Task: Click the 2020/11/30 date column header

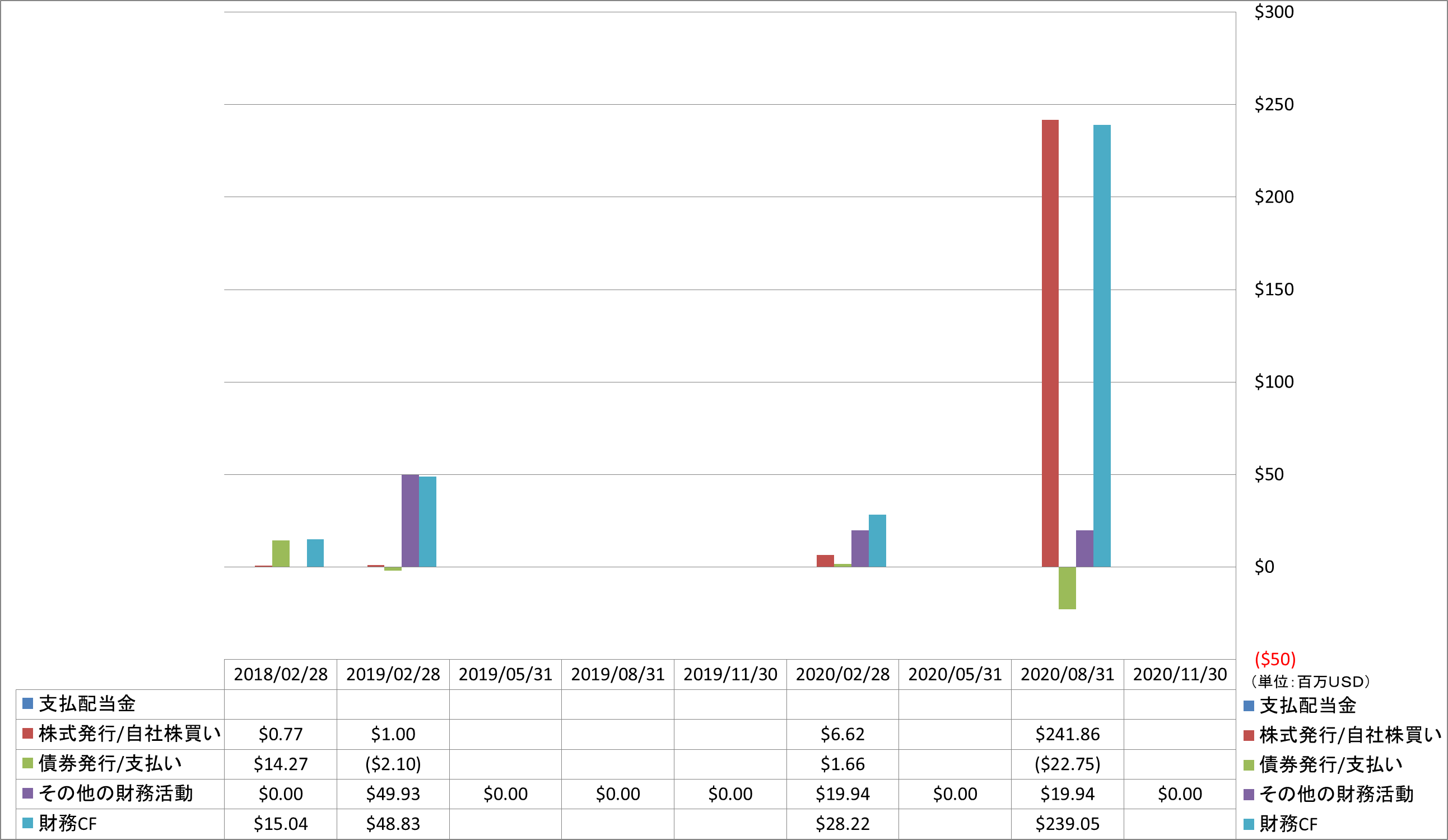Action: (x=1180, y=674)
